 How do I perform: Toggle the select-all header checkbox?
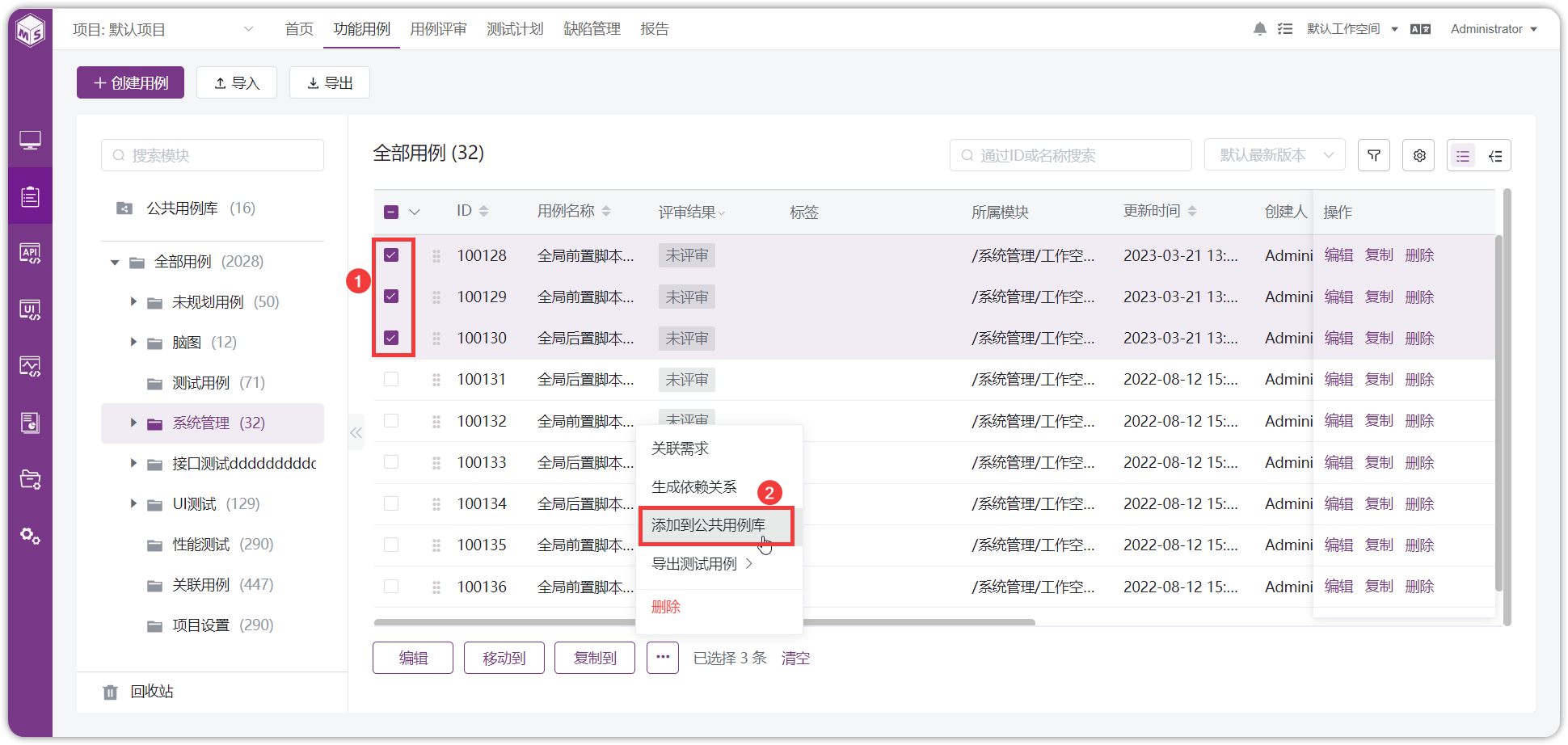(391, 212)
